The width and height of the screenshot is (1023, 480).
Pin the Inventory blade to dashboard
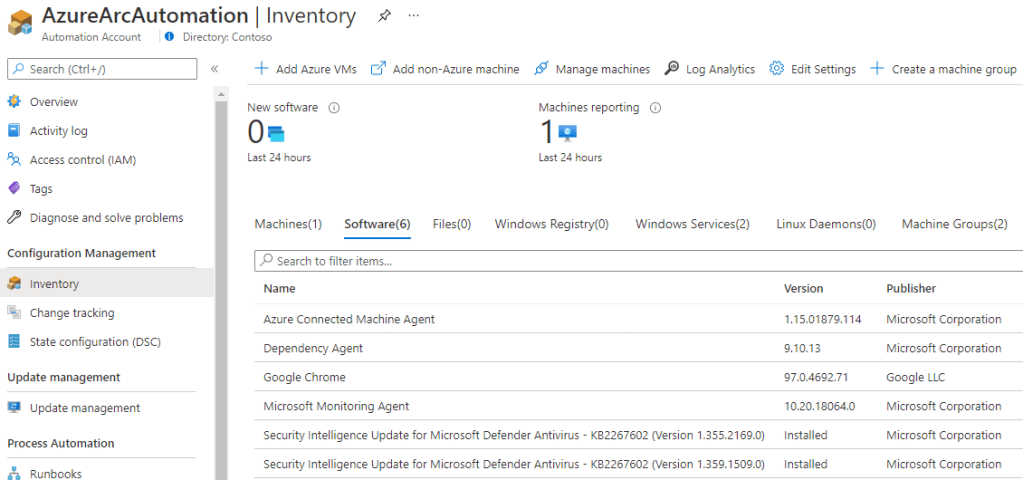point(384,16)
